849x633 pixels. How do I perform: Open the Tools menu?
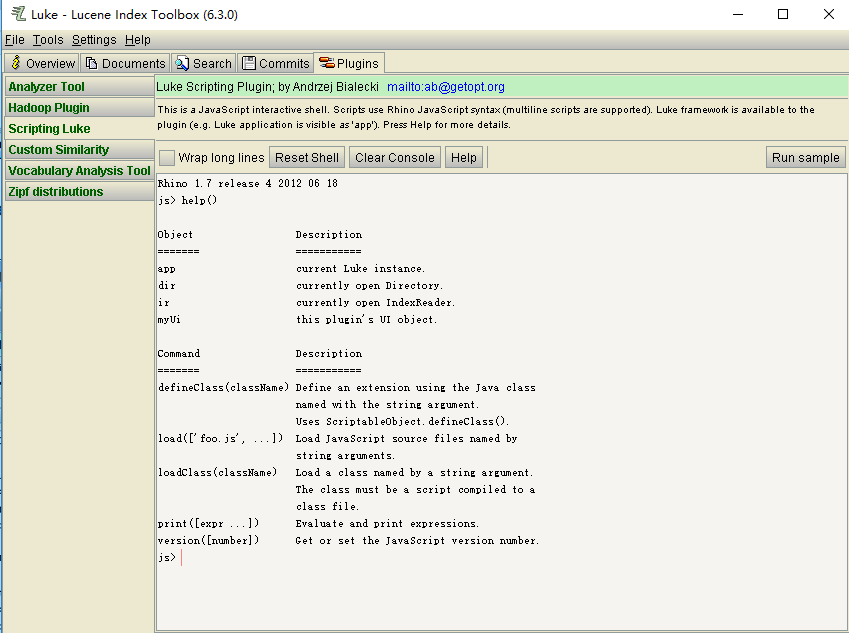pos(48,40)
